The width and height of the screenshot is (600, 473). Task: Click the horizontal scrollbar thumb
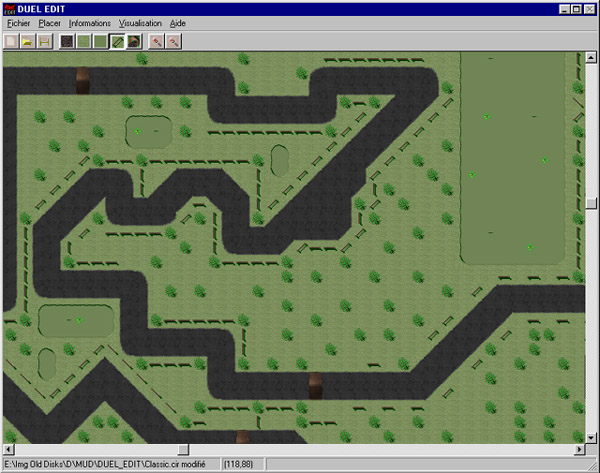pyautogui.click(x=183, y=449)
